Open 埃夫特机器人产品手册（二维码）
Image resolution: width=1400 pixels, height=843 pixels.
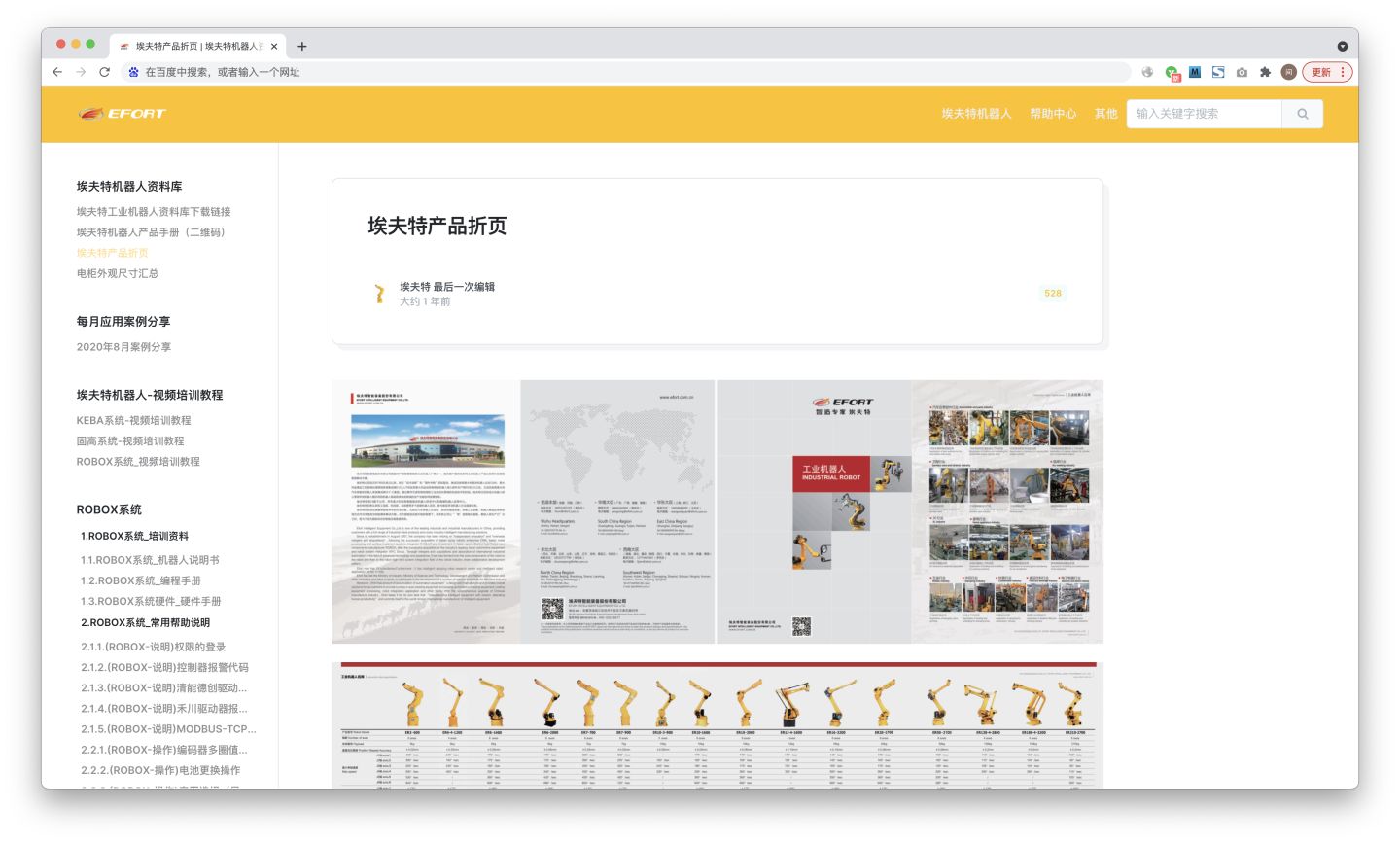pyautogui.click(x=151, y=232)
